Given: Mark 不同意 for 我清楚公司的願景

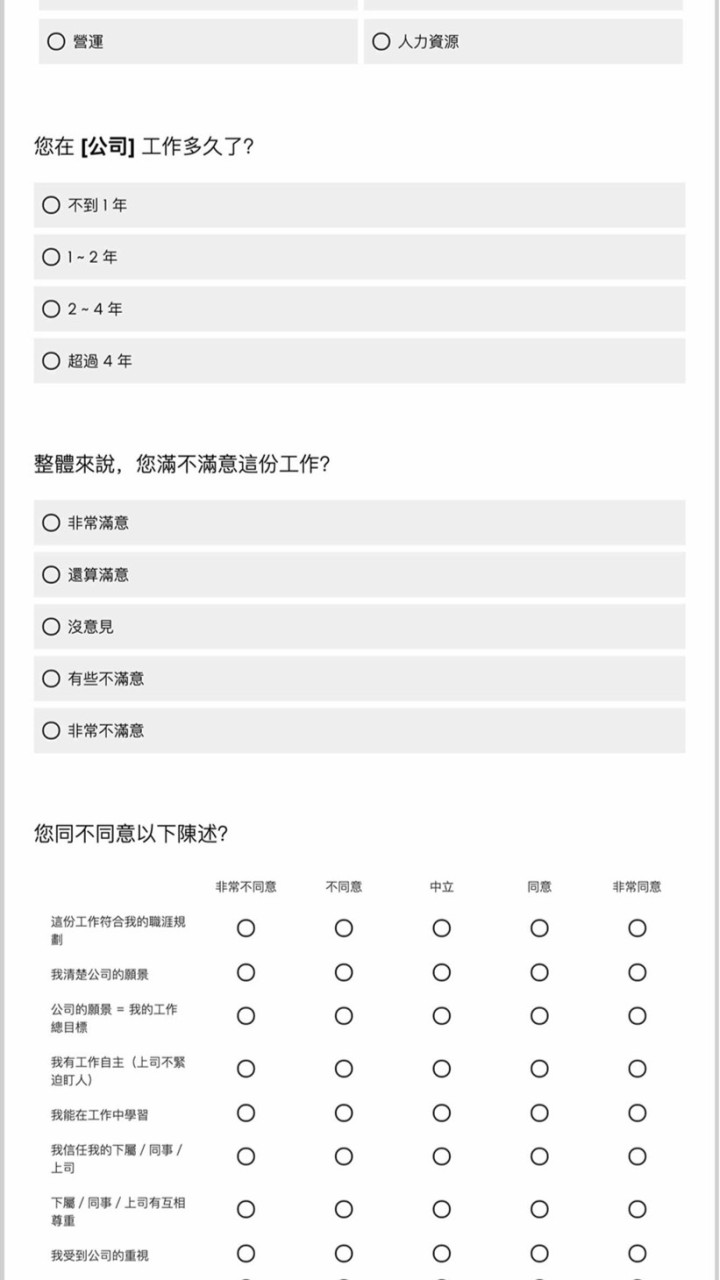Looking at the screenshot, I should 344,973.
